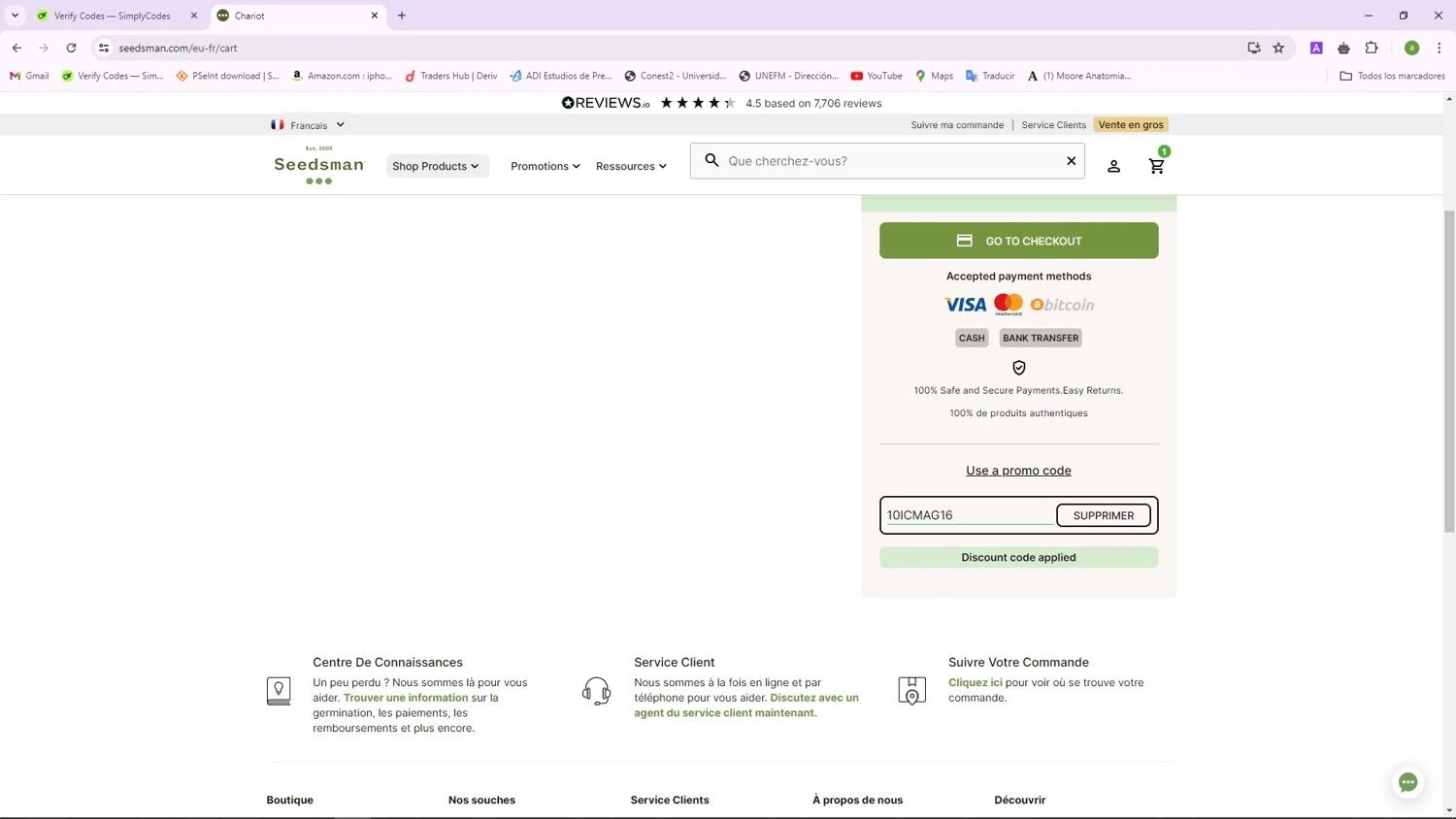Viewport: 1456px width, 819px height.
Task: Open the user account icon
Action: pyautogui.click(x=1113, y=166)
